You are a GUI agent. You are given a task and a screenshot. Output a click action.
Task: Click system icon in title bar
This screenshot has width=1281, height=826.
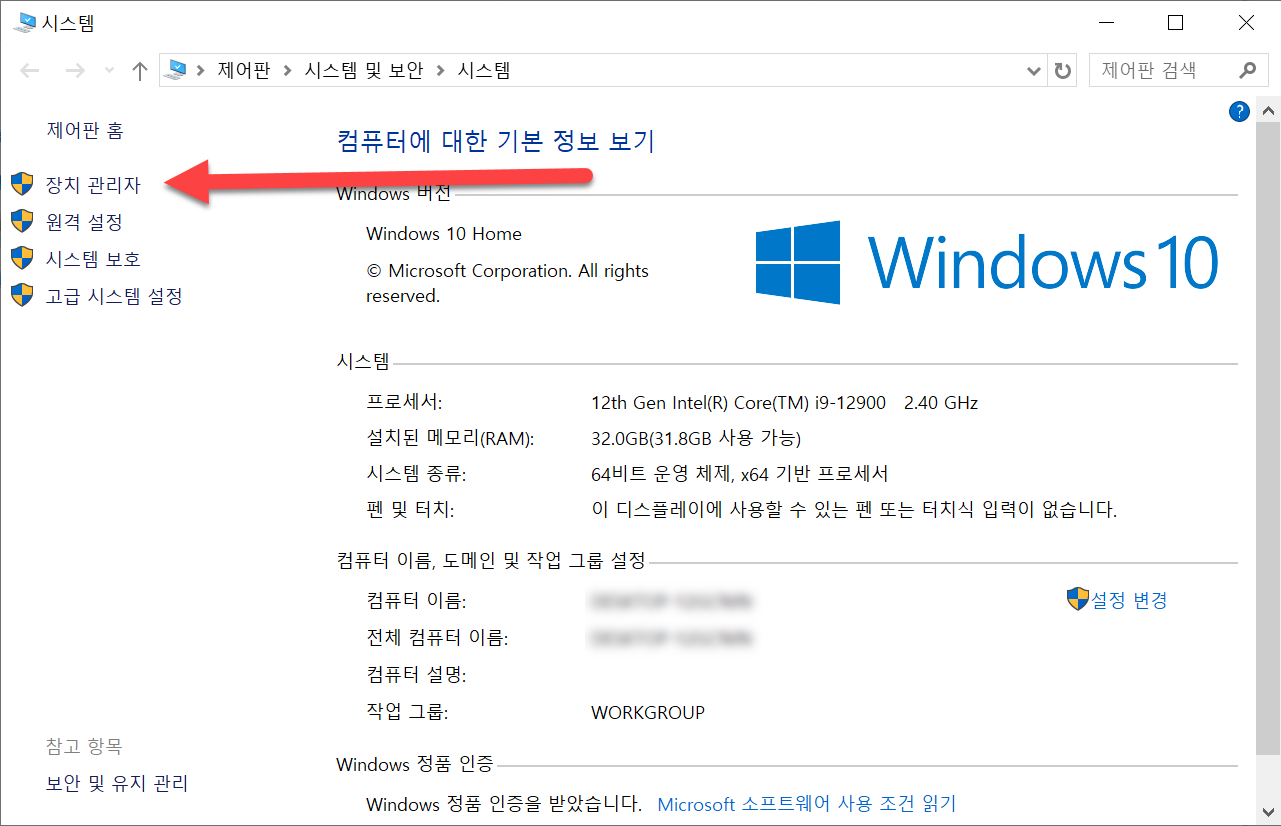(24, 22)
